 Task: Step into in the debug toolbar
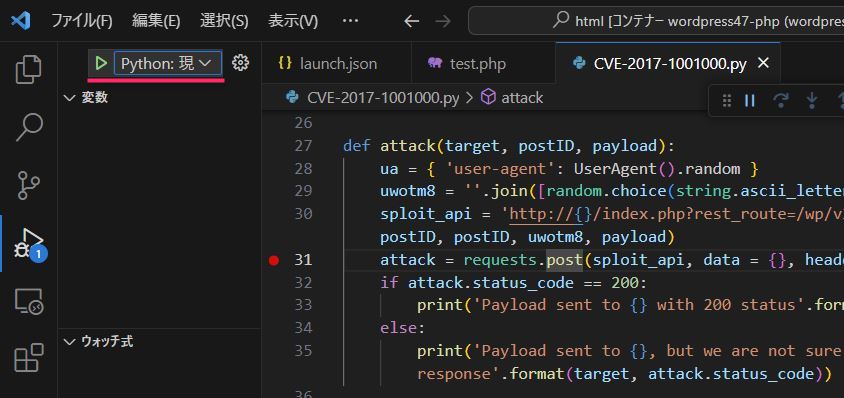[811, 101]
